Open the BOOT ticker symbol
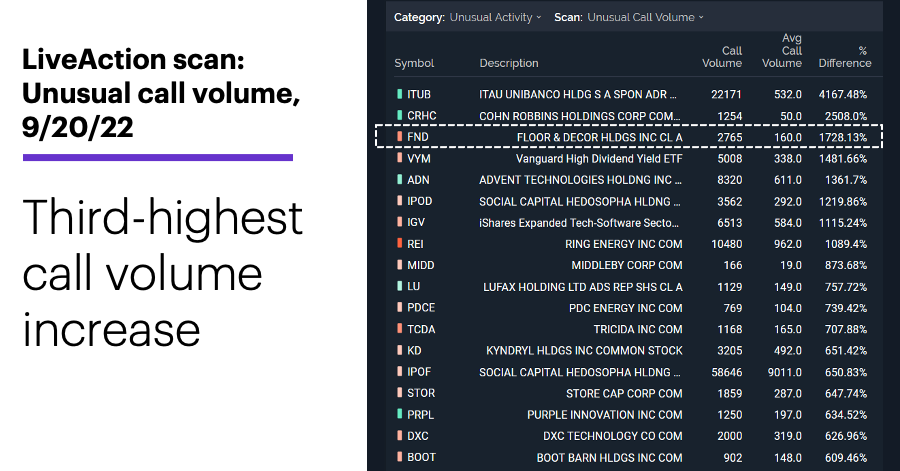 coord(421,457)
